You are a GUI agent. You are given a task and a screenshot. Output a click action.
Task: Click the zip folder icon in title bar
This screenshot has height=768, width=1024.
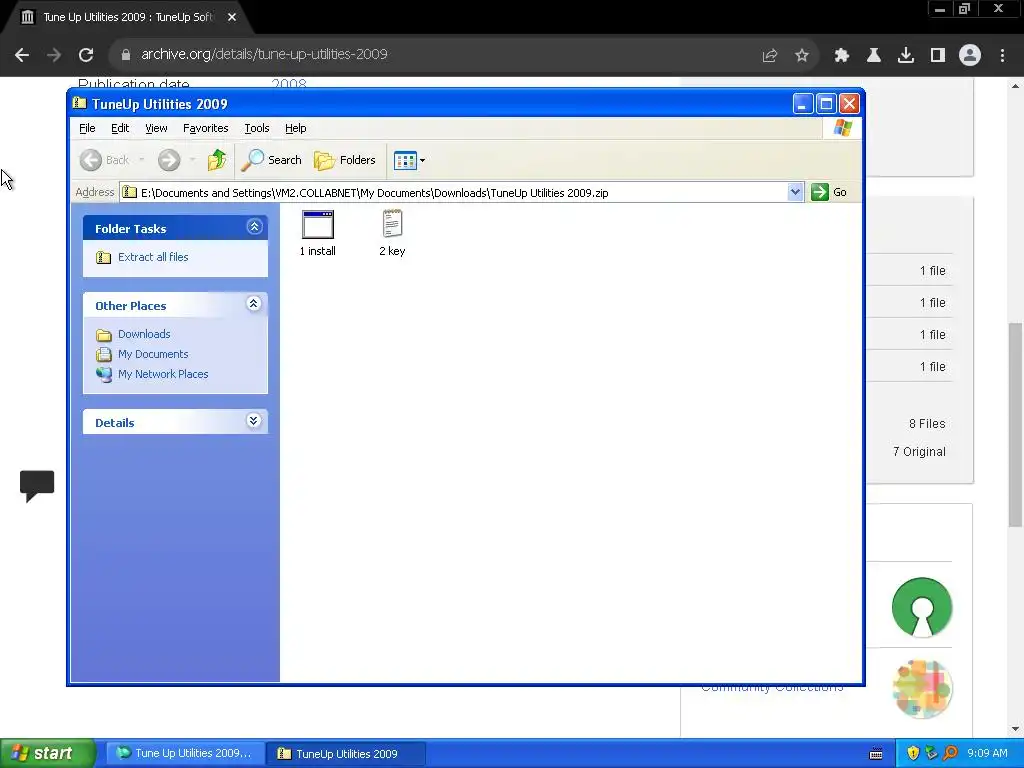point(80,103)
